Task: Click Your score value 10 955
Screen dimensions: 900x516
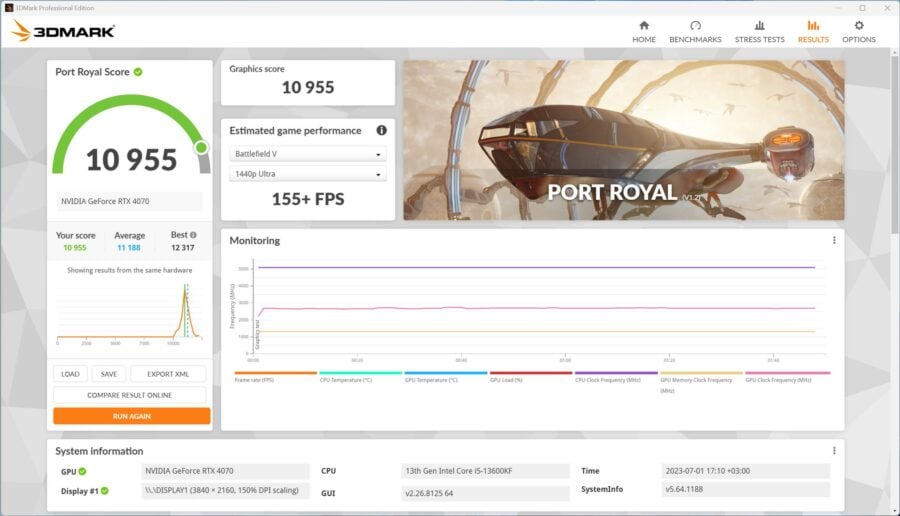Action: pos(75,248)
